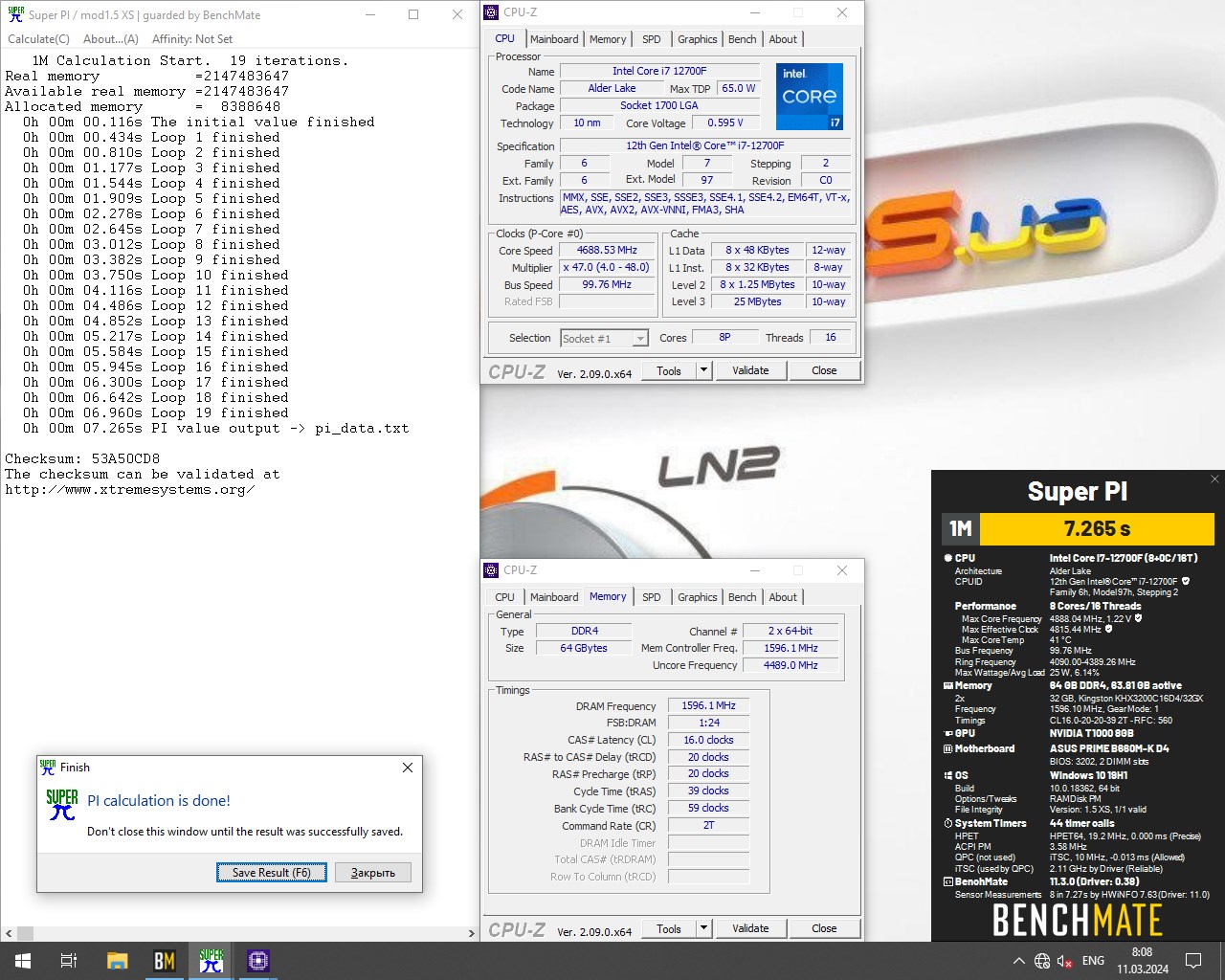Click Super PI scrollbar right arrow
Viewport: 1225px width, 980px height.
471,933
